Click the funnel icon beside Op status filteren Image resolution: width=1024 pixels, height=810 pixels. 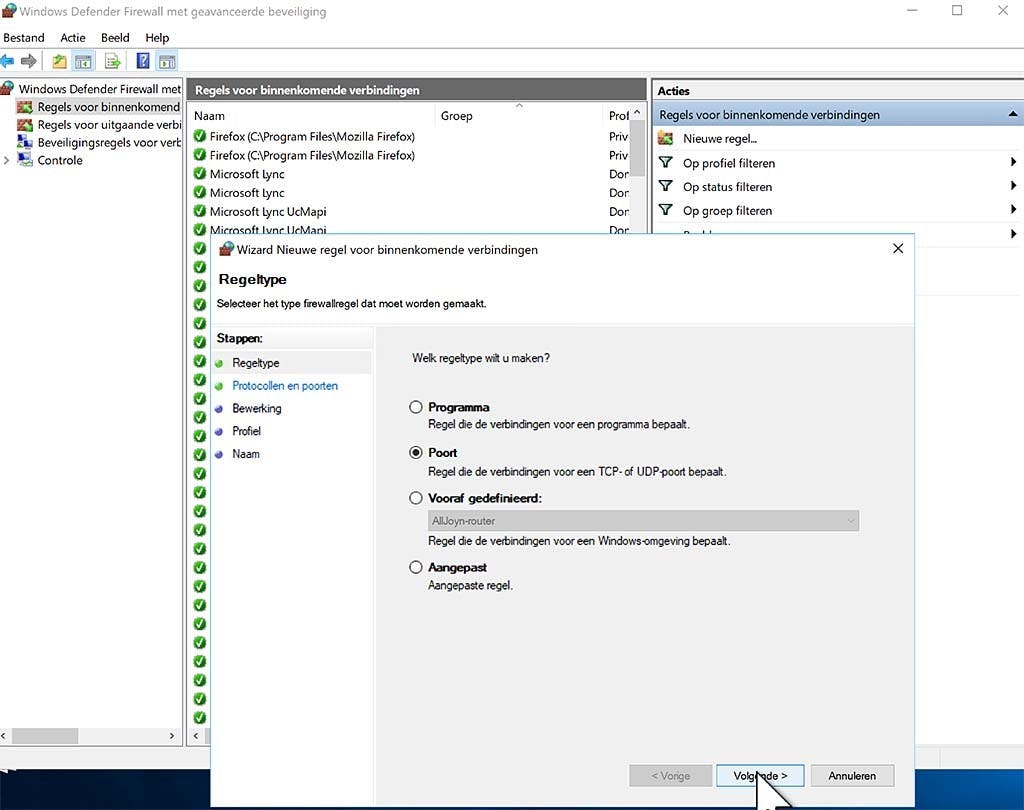[665, 186]
